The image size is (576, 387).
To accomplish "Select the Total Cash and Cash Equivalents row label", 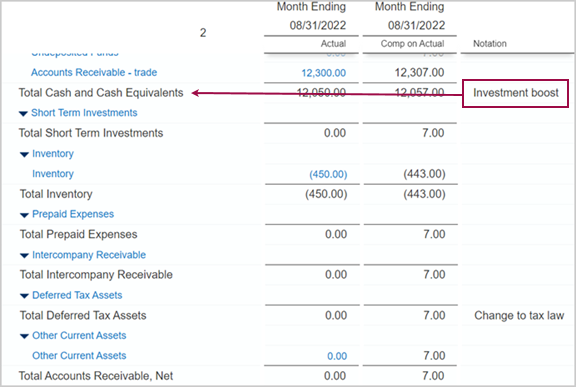I will [x=101, y=93].
